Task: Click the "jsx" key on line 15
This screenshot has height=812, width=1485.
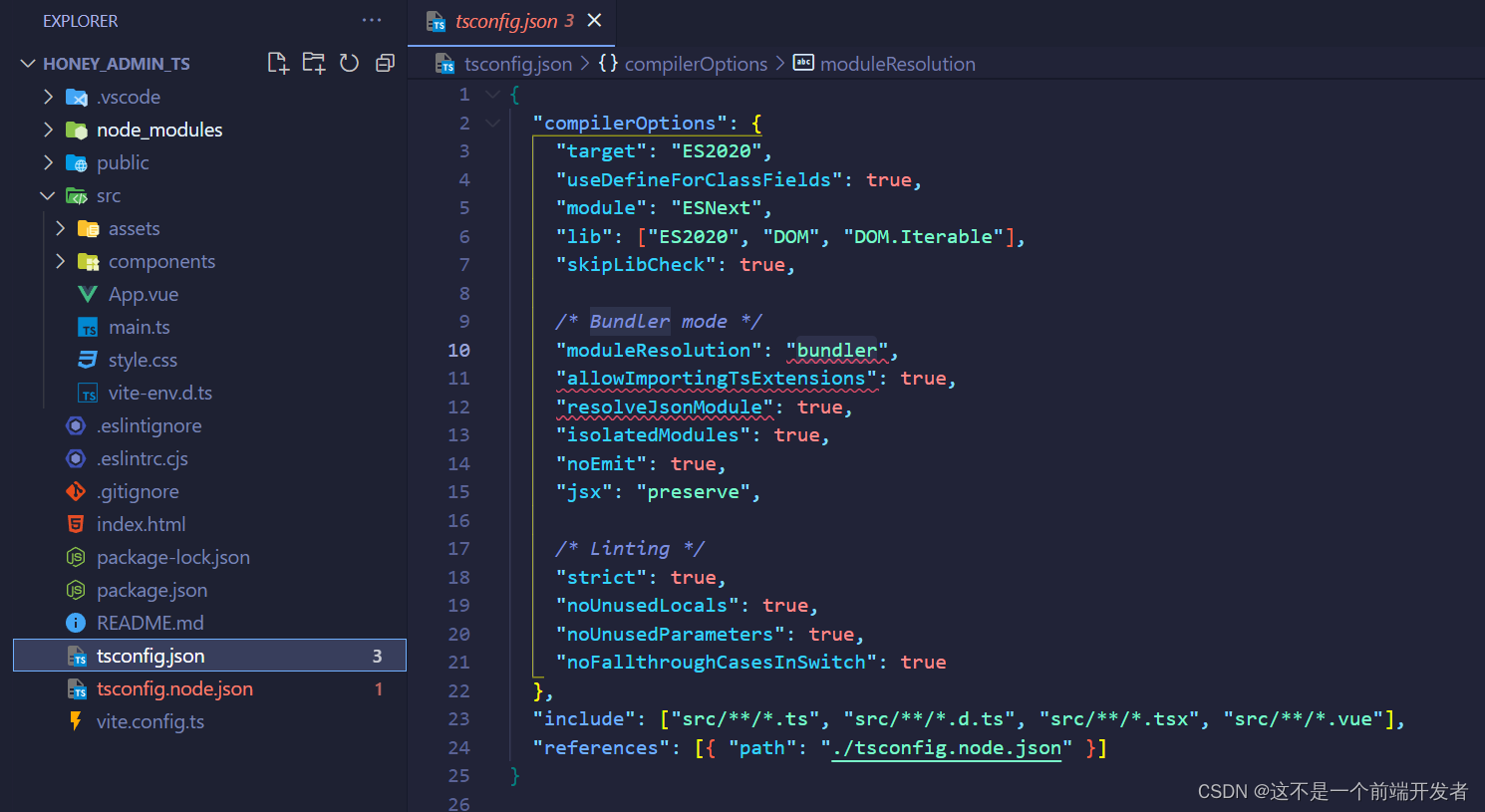Action: coord(584,492)
